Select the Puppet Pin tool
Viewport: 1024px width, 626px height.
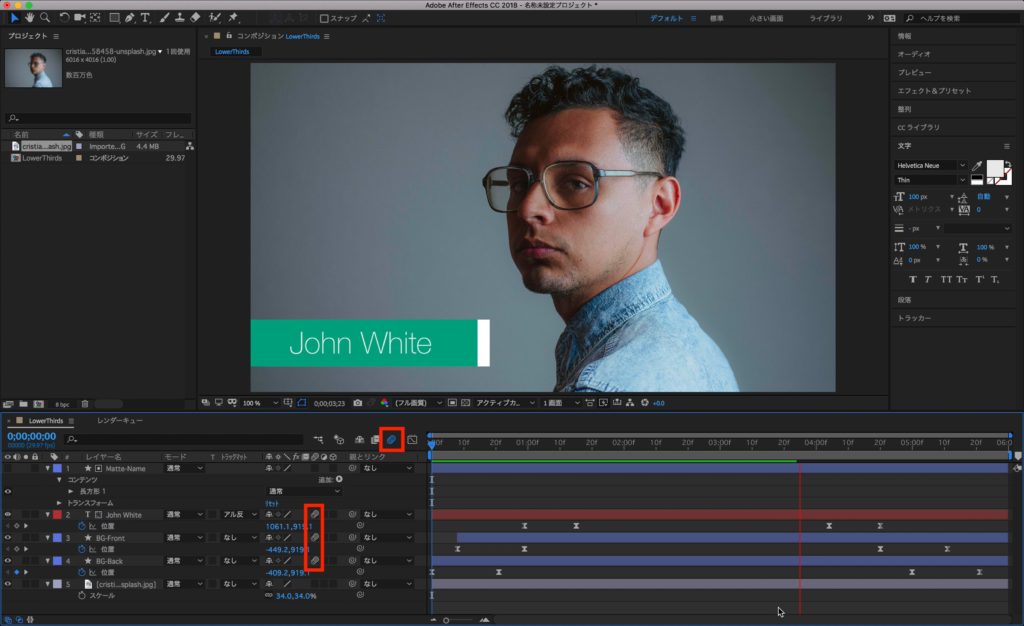[x=233, y=18]
